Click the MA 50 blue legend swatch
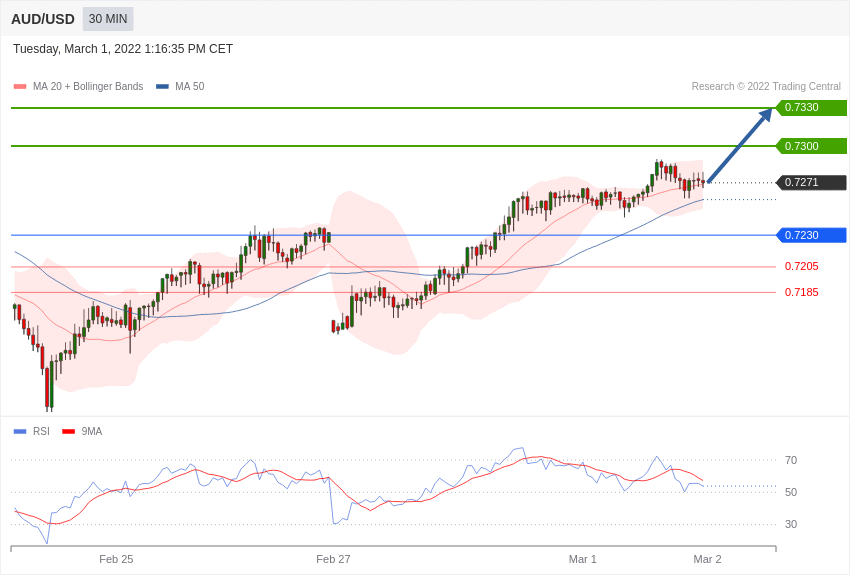 (162, 87)
